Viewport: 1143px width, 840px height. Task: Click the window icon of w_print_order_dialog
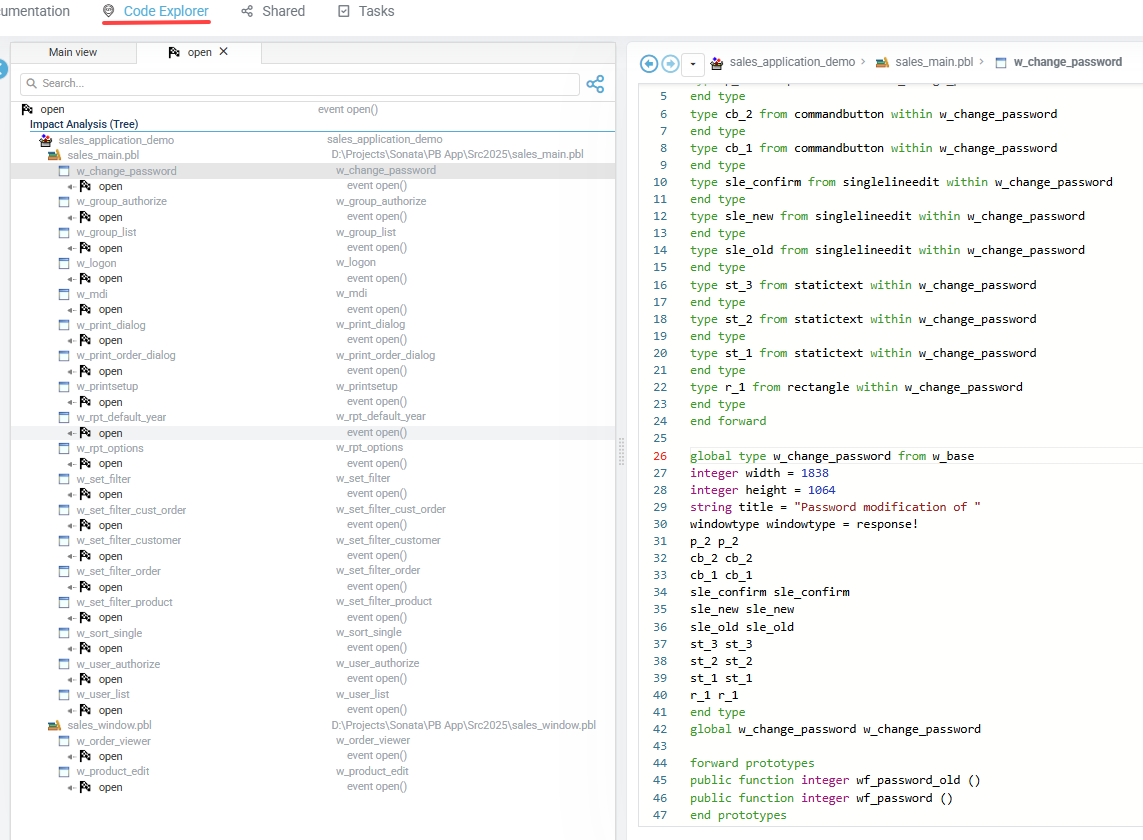click(64, 356)
